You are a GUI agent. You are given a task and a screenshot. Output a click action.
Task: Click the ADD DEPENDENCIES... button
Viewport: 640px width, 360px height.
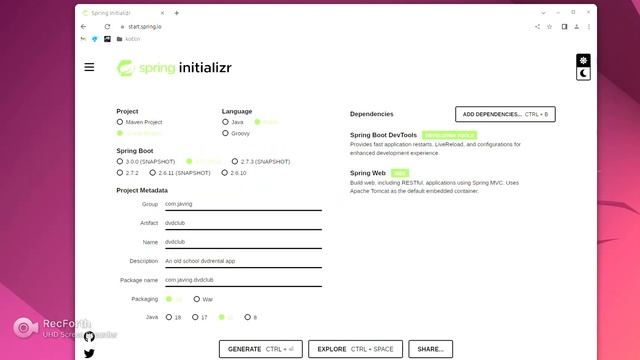(505, 114)
